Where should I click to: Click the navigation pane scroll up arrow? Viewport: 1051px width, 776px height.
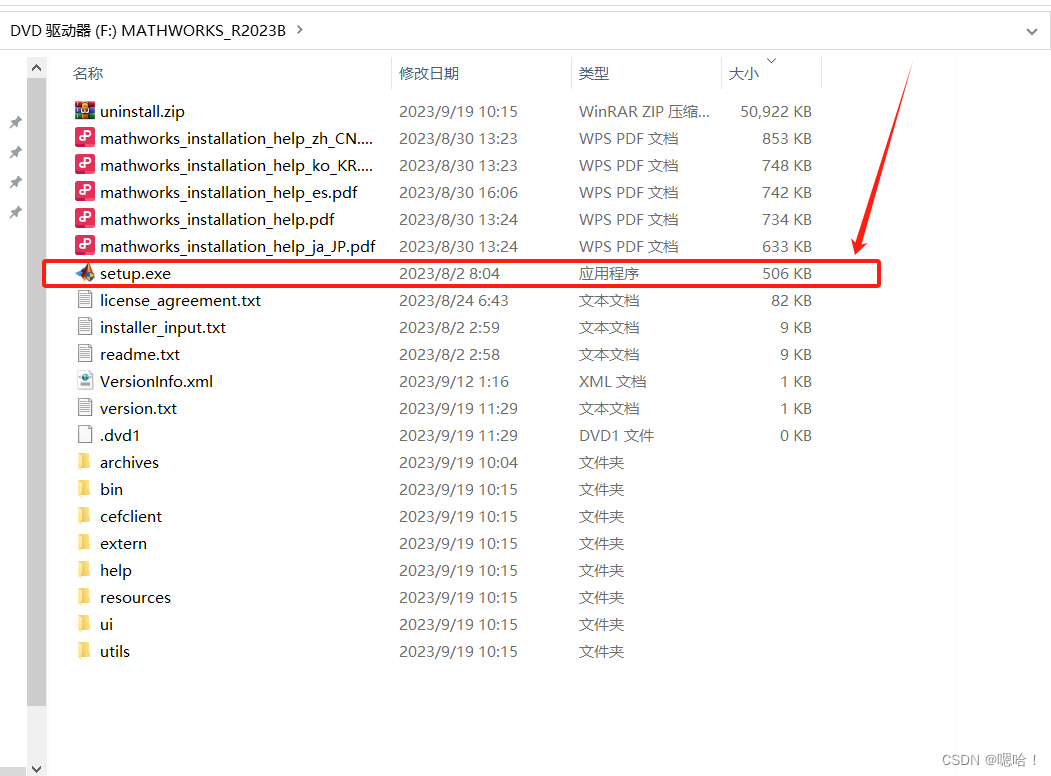pos(37,68)
